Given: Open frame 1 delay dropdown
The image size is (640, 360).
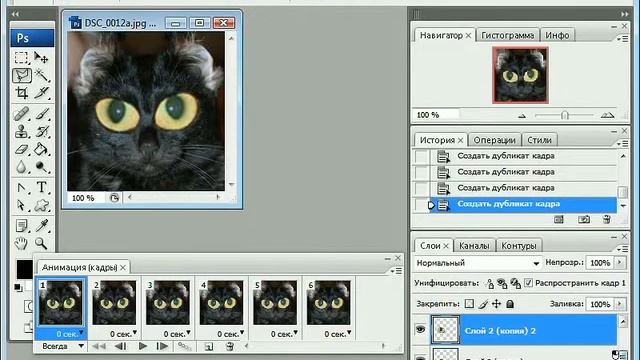Looking at the screenshot, I should point(81,333).
